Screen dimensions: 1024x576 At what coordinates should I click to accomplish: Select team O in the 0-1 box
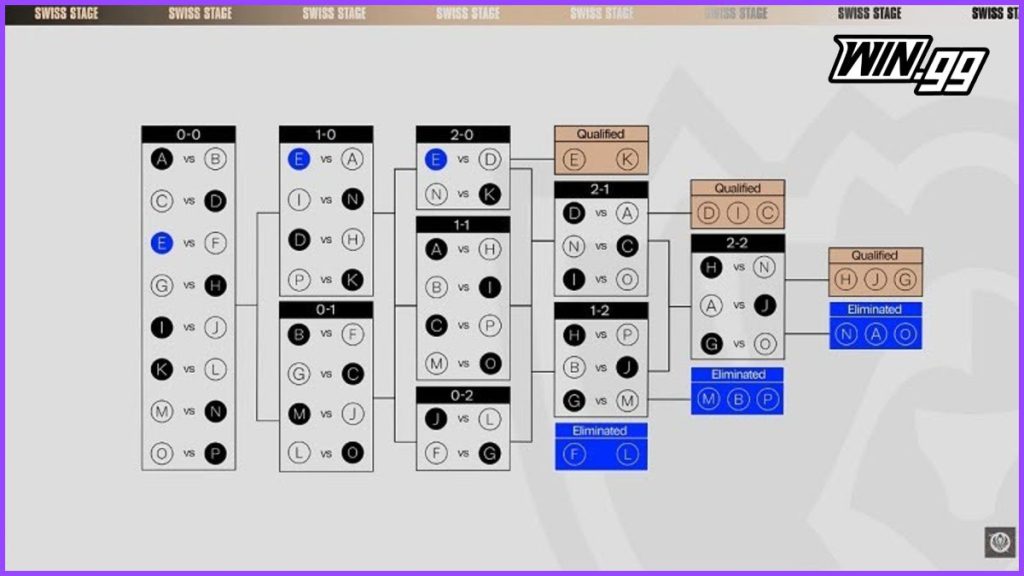click(x=353, y=453)
